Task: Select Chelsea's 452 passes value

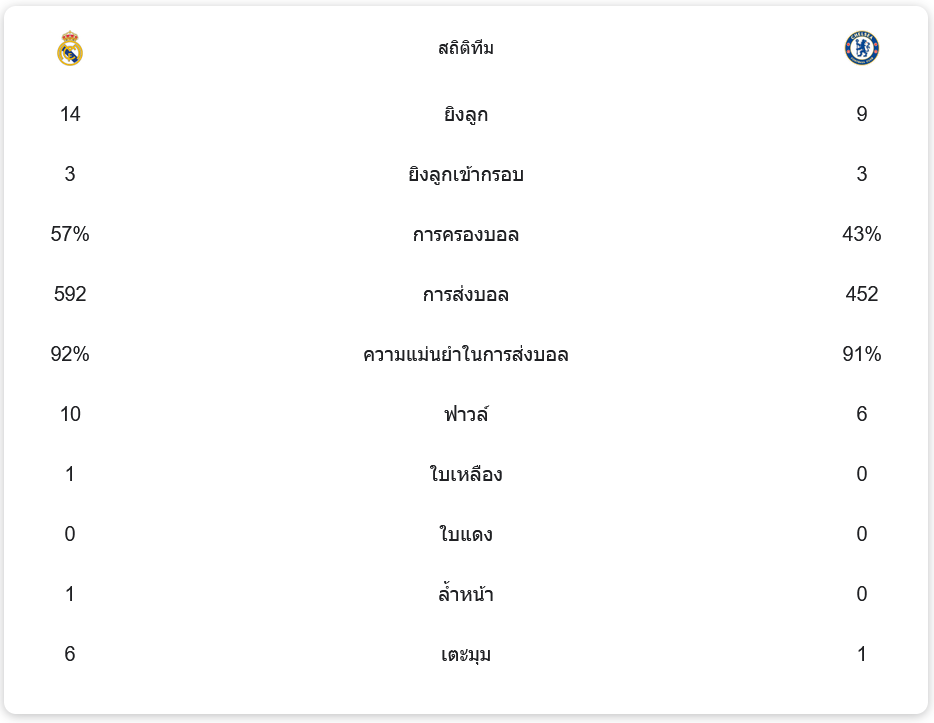Action: tap(862, 294)
